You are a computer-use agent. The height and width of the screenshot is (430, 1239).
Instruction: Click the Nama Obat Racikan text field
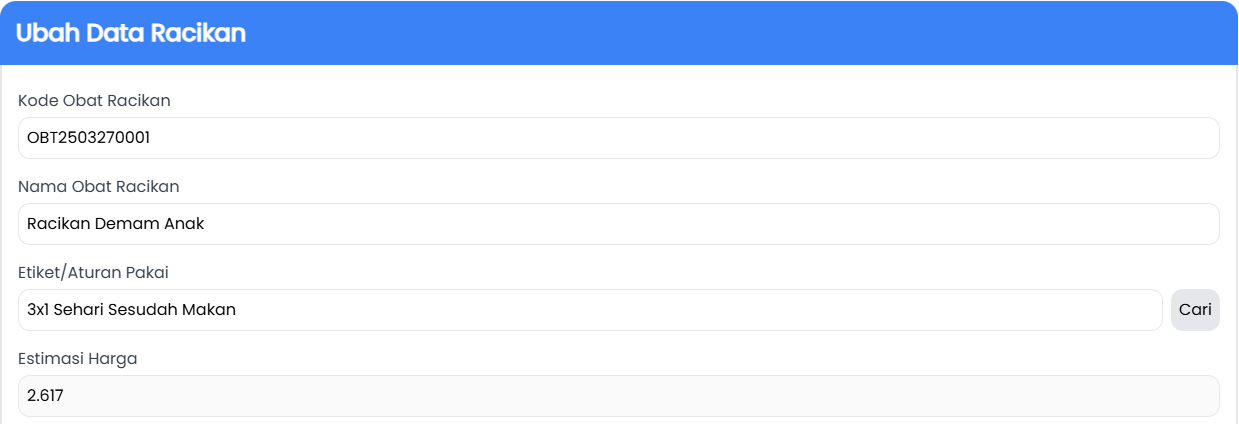pyautogui.click(x=618, y=224)
